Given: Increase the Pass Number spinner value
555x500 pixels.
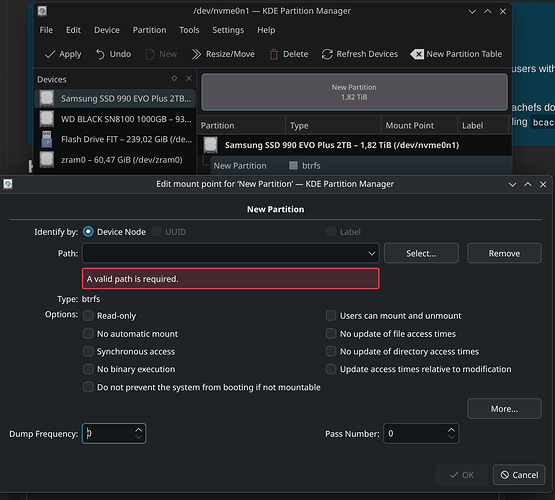Looking at the screenshot, I should click(x=451, y=430).
